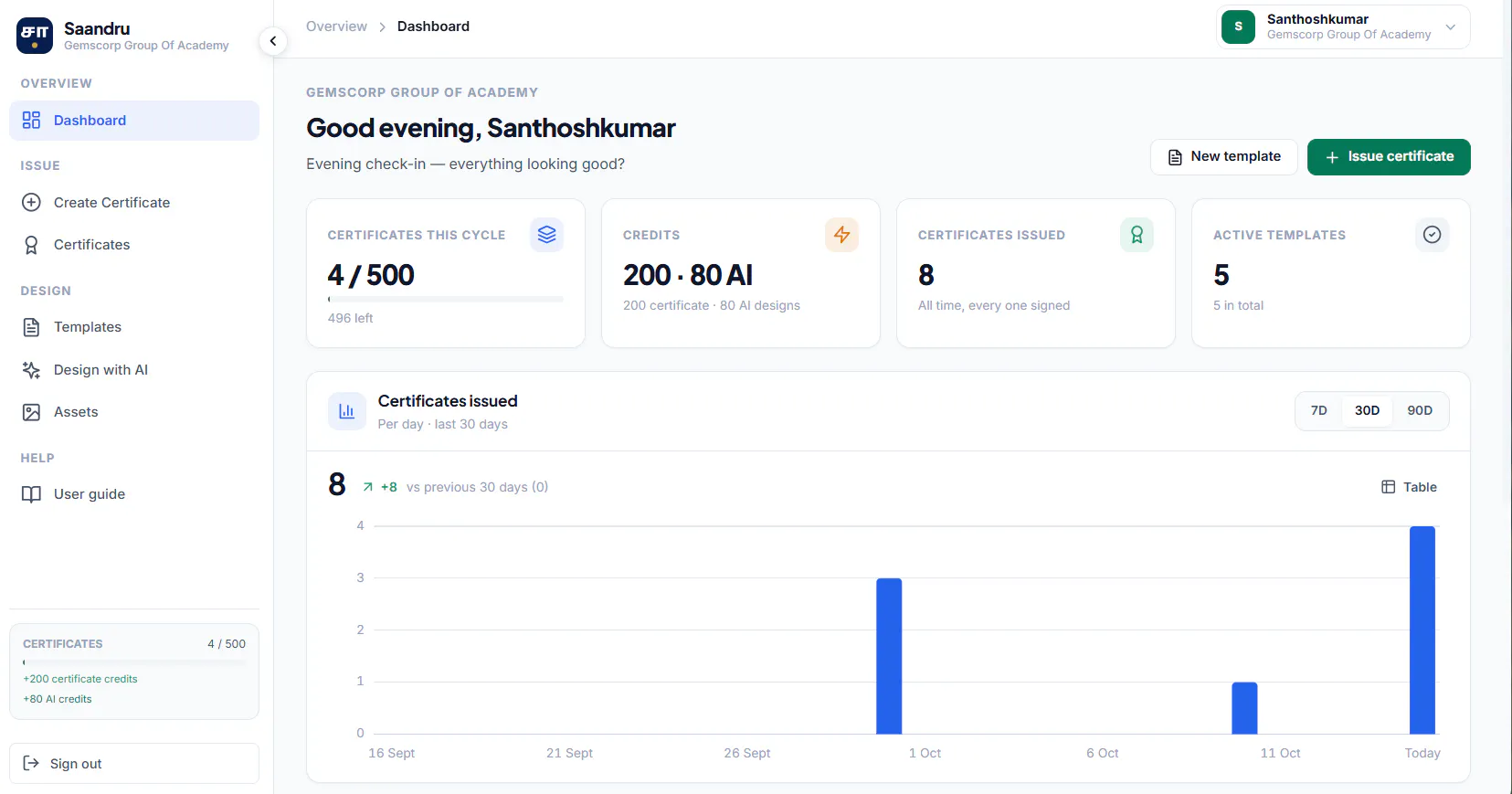The image size is (1512, 794).
Task: Click the 4 / 500 progress bar in card
Action: coord(446,299)
